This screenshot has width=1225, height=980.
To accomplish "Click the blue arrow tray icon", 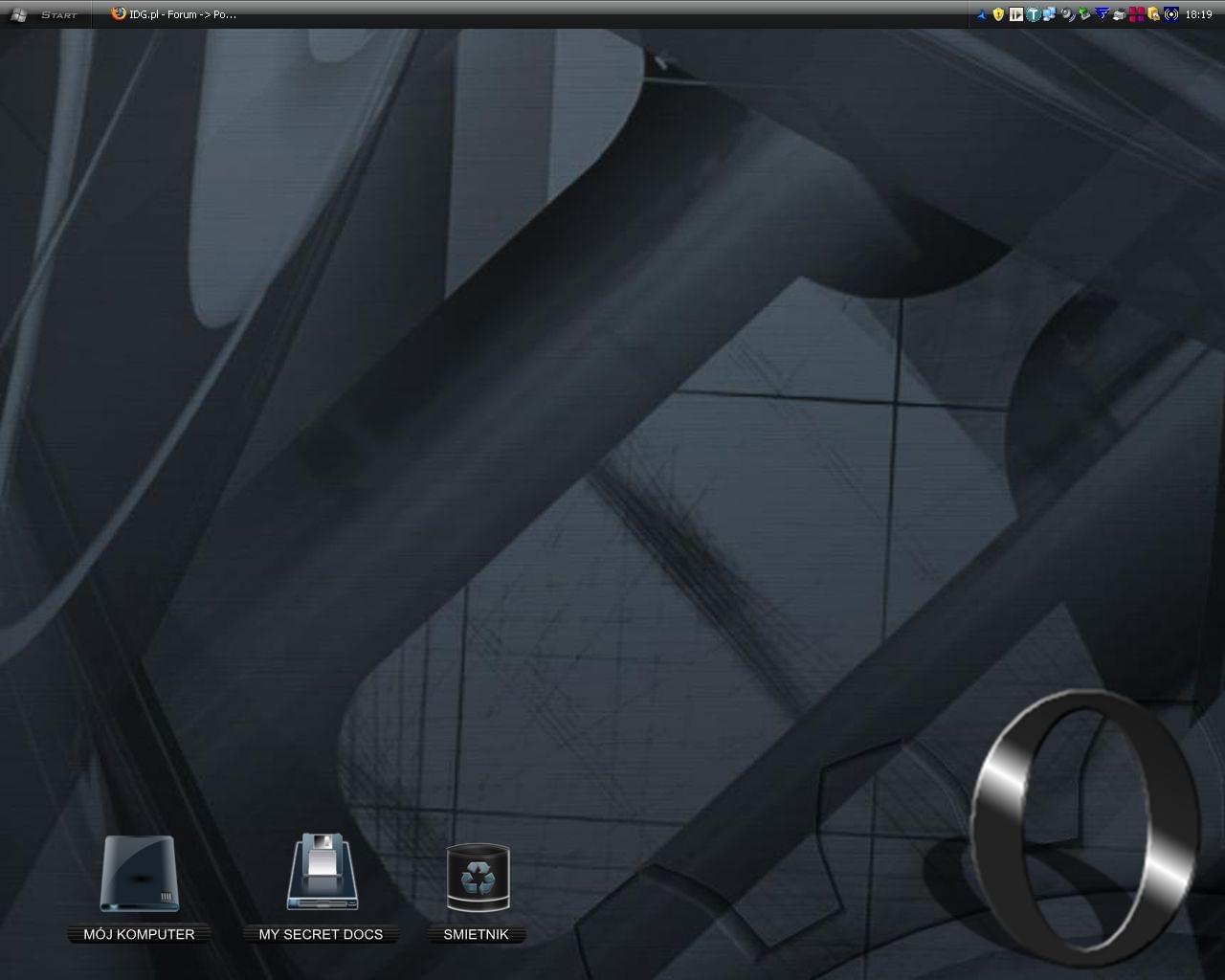I will coord(982,15).
